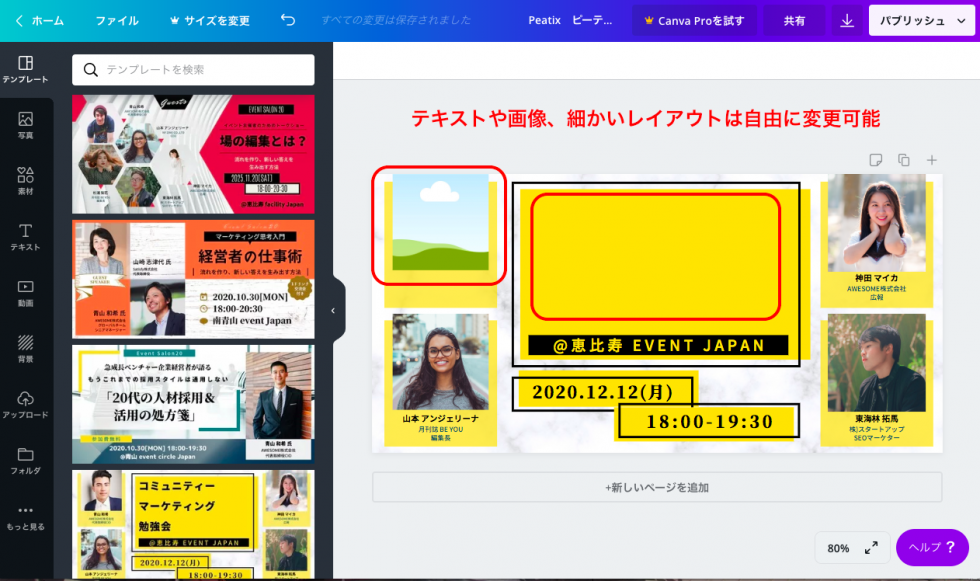
Task: Duplicate the current page
Action: pos(905,162)
